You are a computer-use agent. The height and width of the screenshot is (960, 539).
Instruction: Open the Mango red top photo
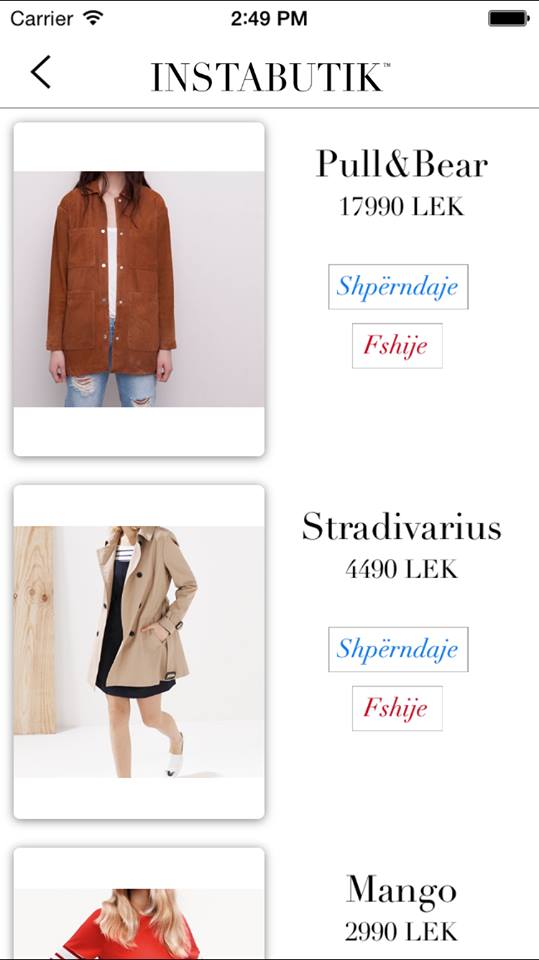tap(139, 904)
